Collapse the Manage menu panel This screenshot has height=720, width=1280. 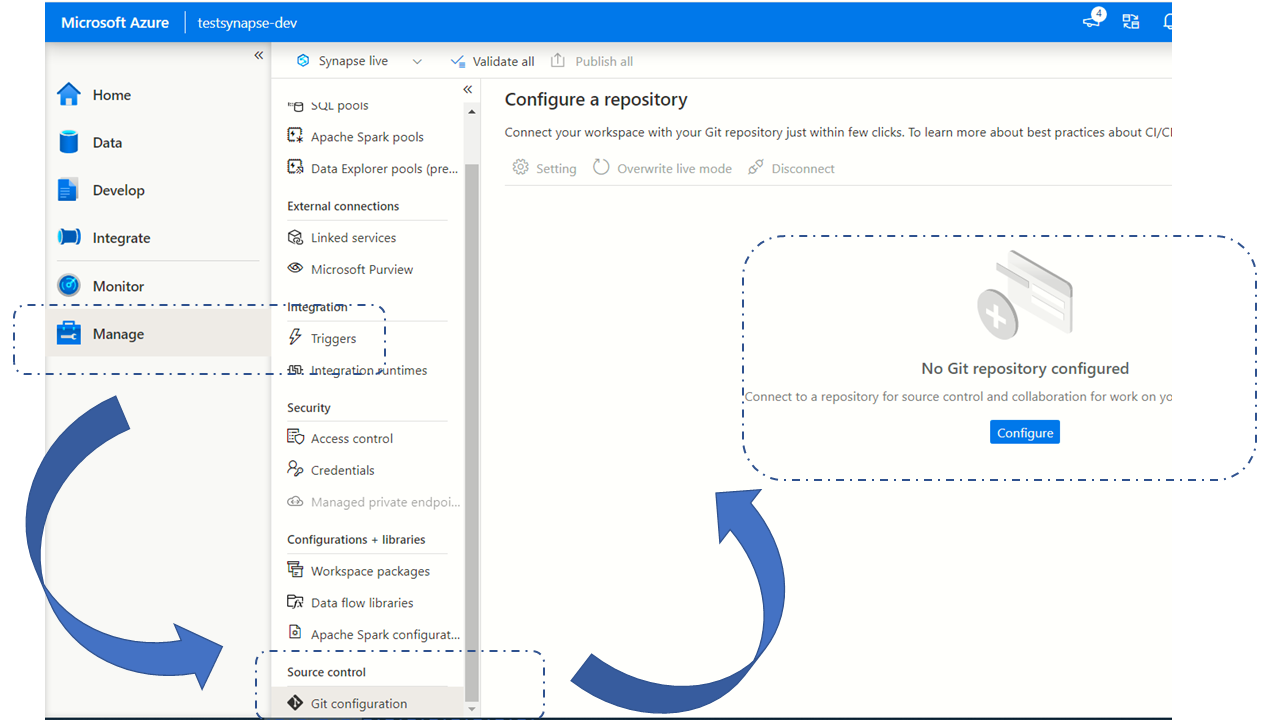click(x=467, y=90)
